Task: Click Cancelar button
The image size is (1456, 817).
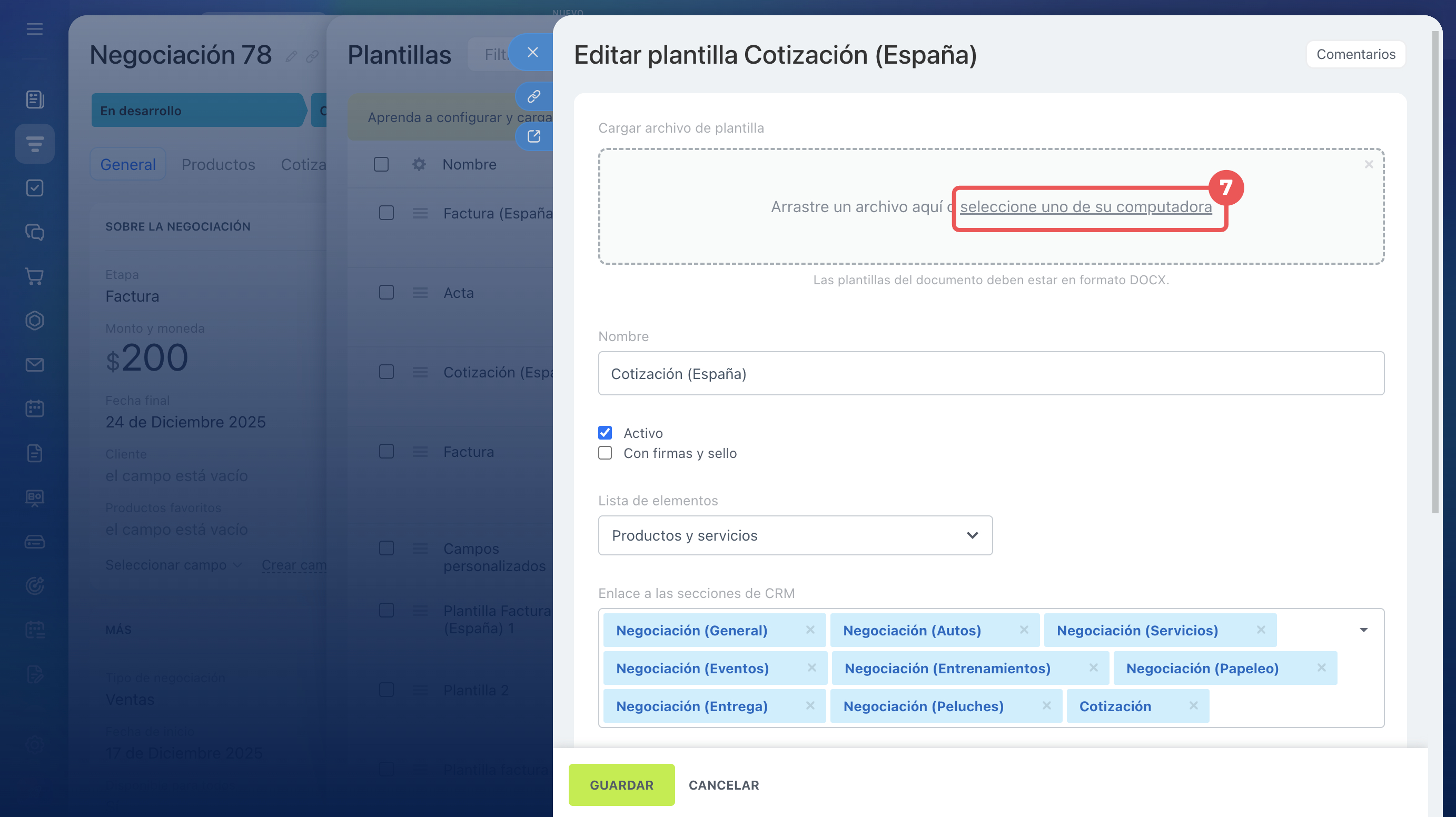Action: (x=724, y=785)
